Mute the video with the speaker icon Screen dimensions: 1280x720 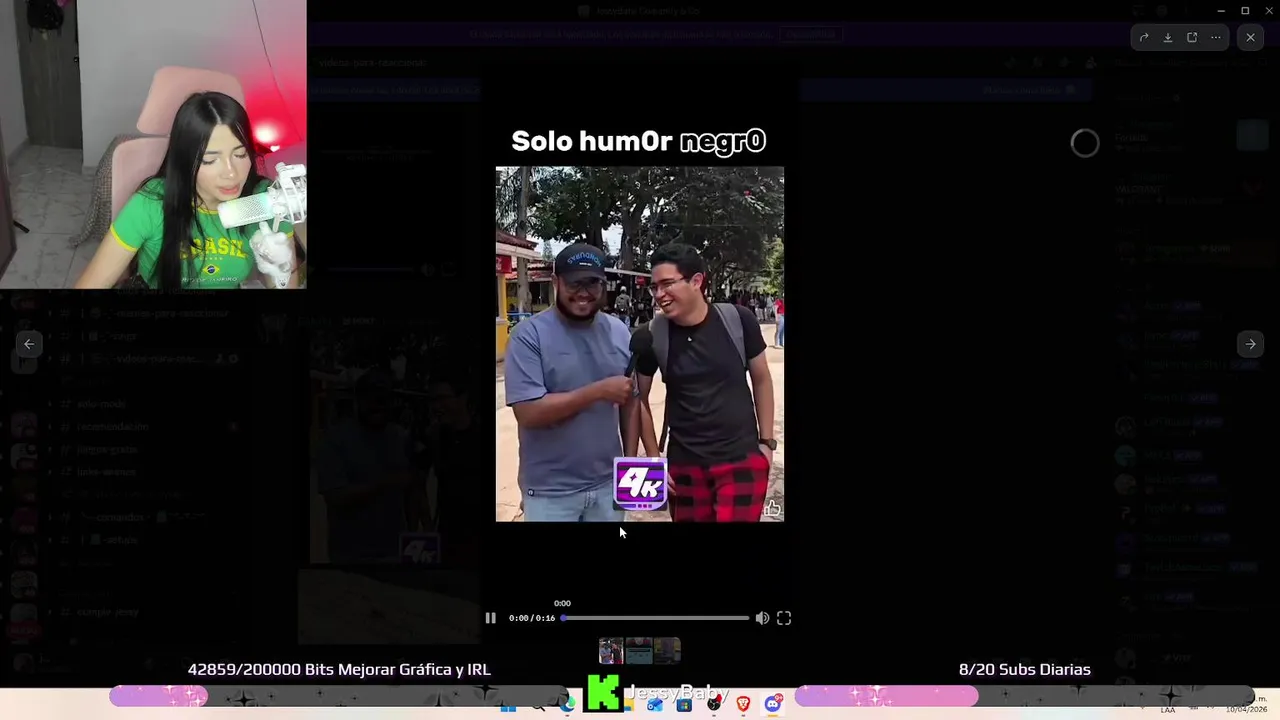click(762, 618)
